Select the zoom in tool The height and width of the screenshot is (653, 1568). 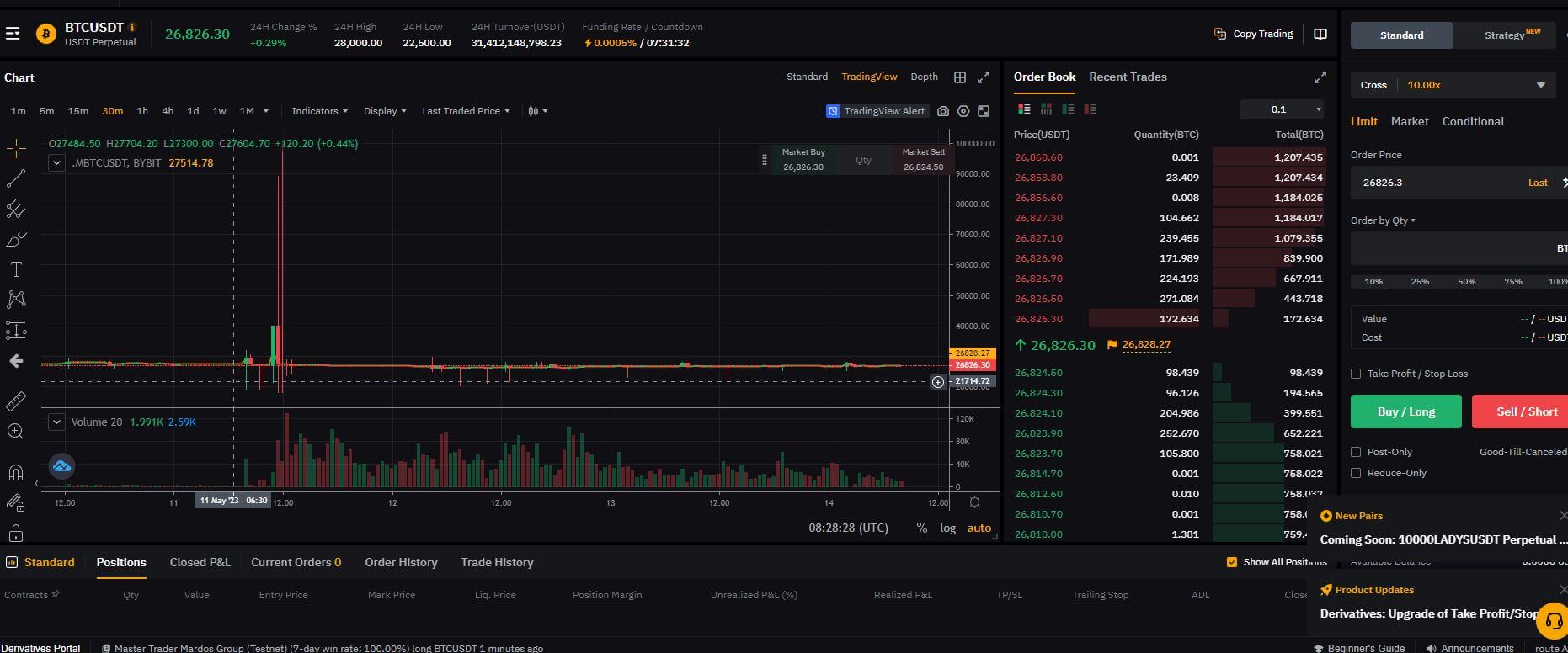pyautogui.click(x=16, y=432)
